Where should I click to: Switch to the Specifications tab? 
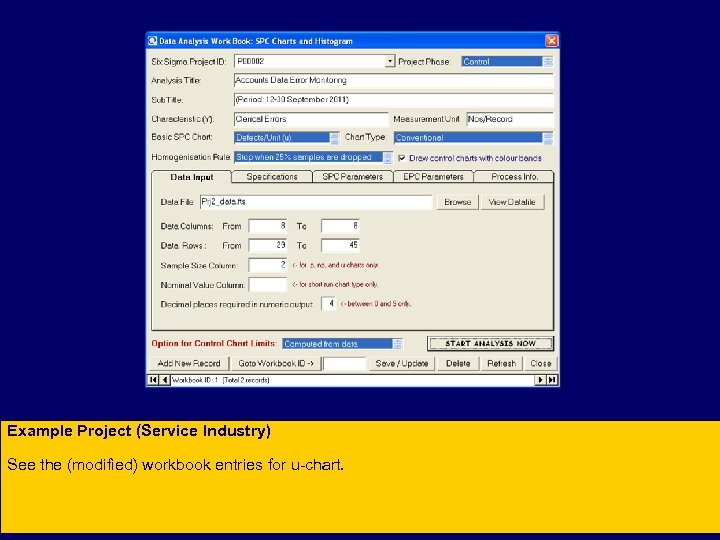(272, 177)
